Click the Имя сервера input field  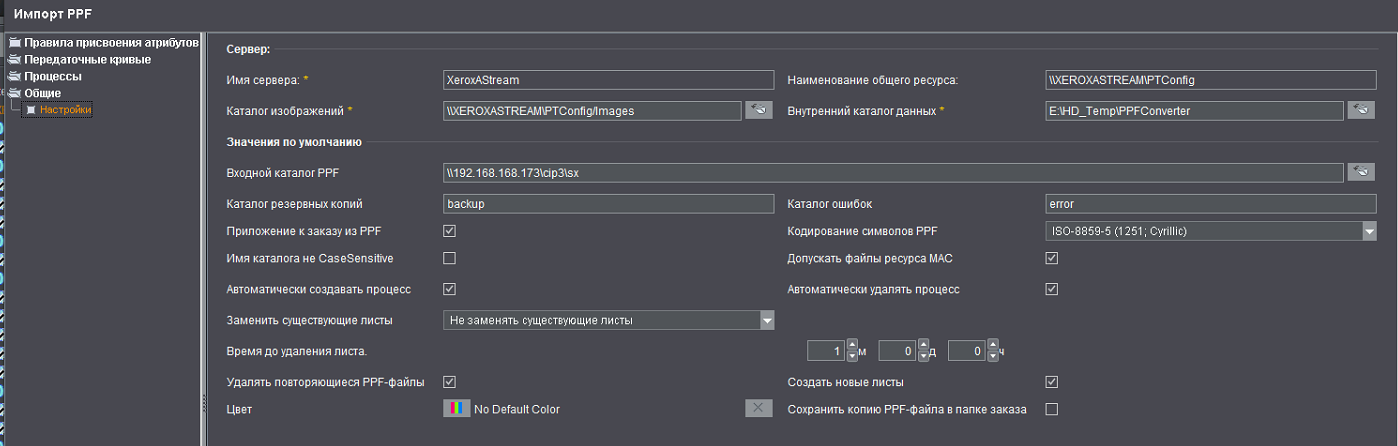tap(608, 80)
